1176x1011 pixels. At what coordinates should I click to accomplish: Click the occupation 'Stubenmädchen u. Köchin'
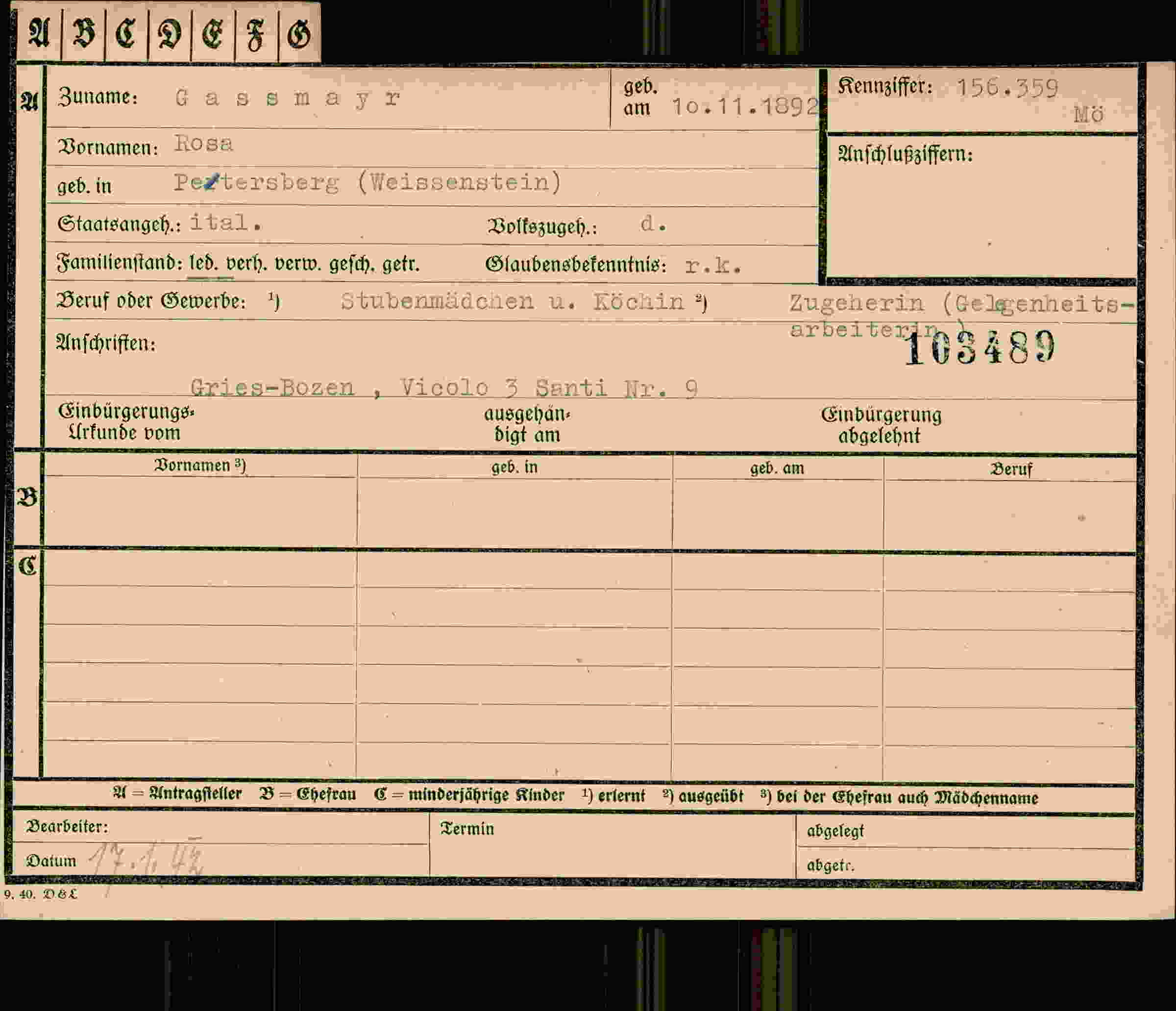513,301
